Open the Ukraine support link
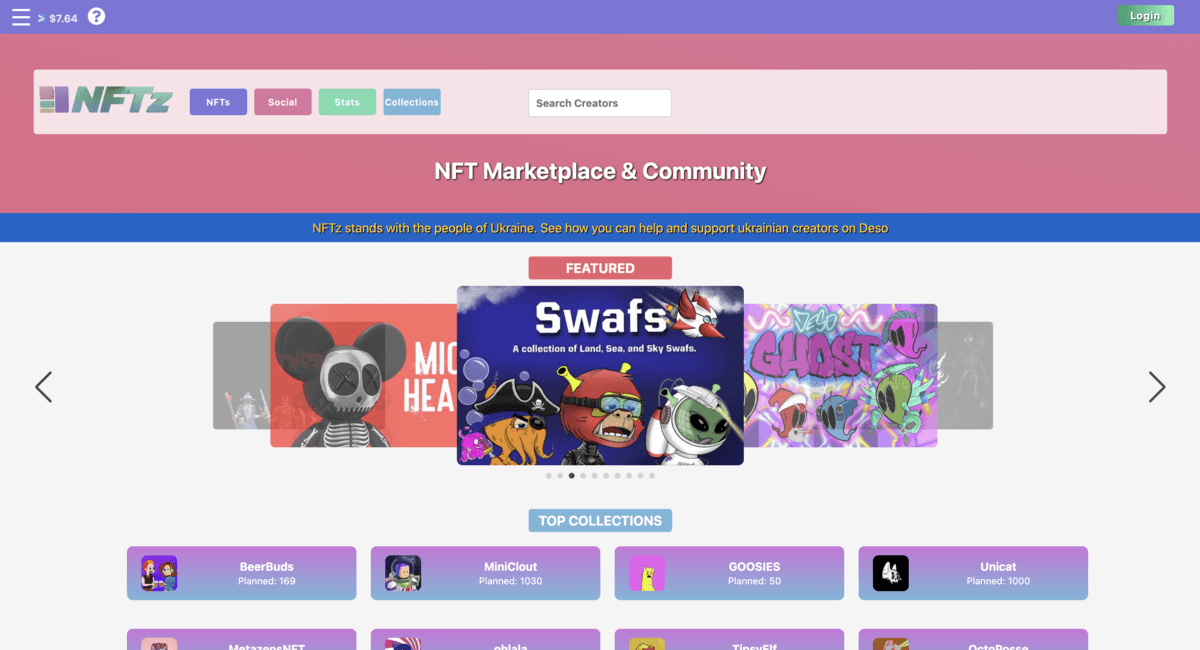The width and height of the screenshot is (1200, 650). click(x=600, y=228)
